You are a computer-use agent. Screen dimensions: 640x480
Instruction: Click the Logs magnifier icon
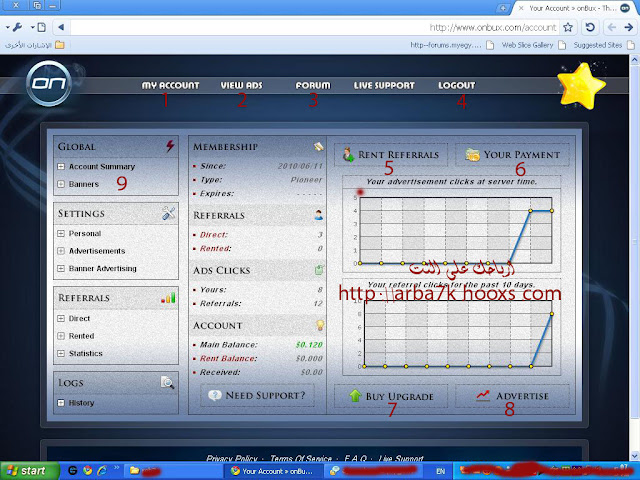click(x=167, y=382)
